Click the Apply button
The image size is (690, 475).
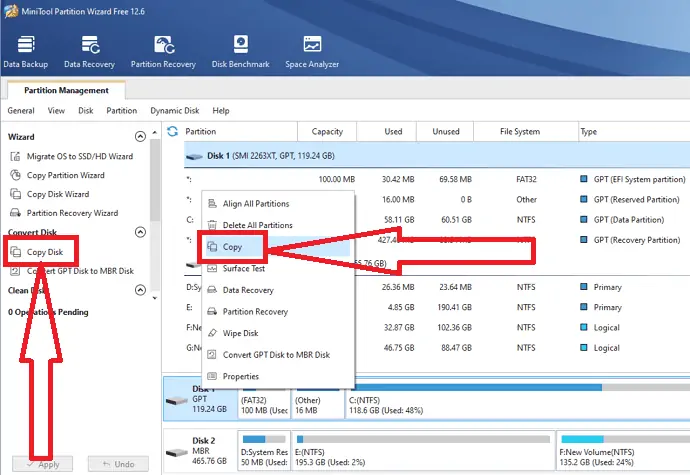point(42,464)
